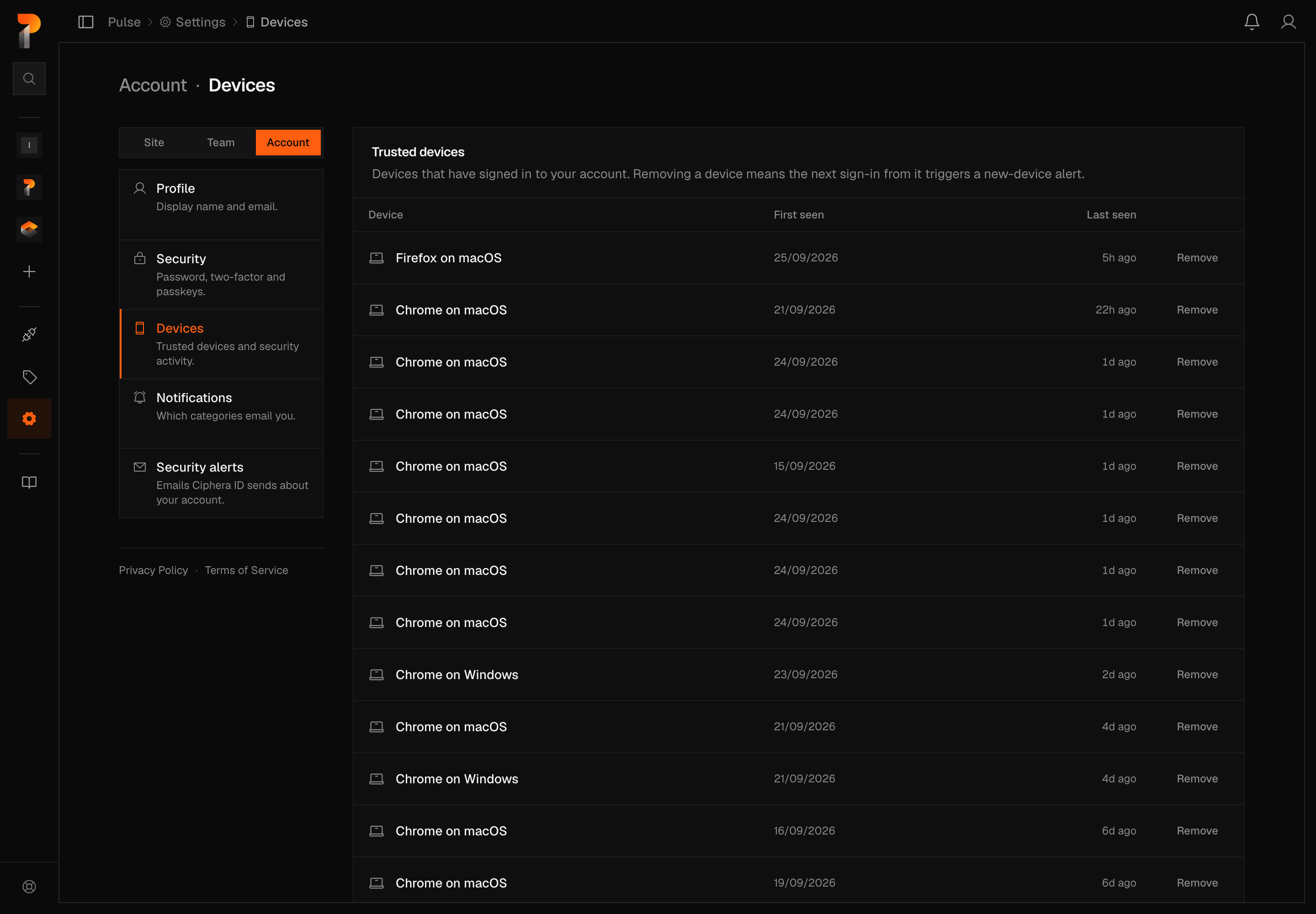Open the search icon in the sidebar

click(29, 79)
